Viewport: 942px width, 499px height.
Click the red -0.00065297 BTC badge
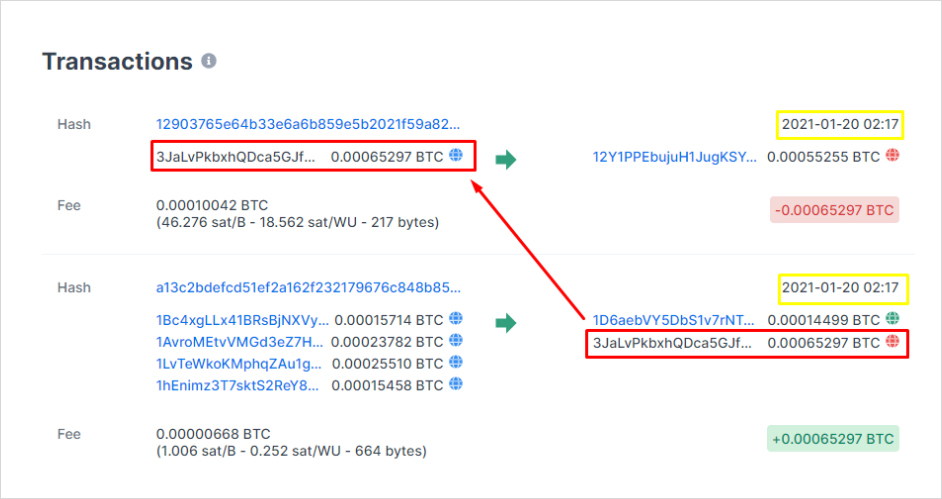click(834, 210)
